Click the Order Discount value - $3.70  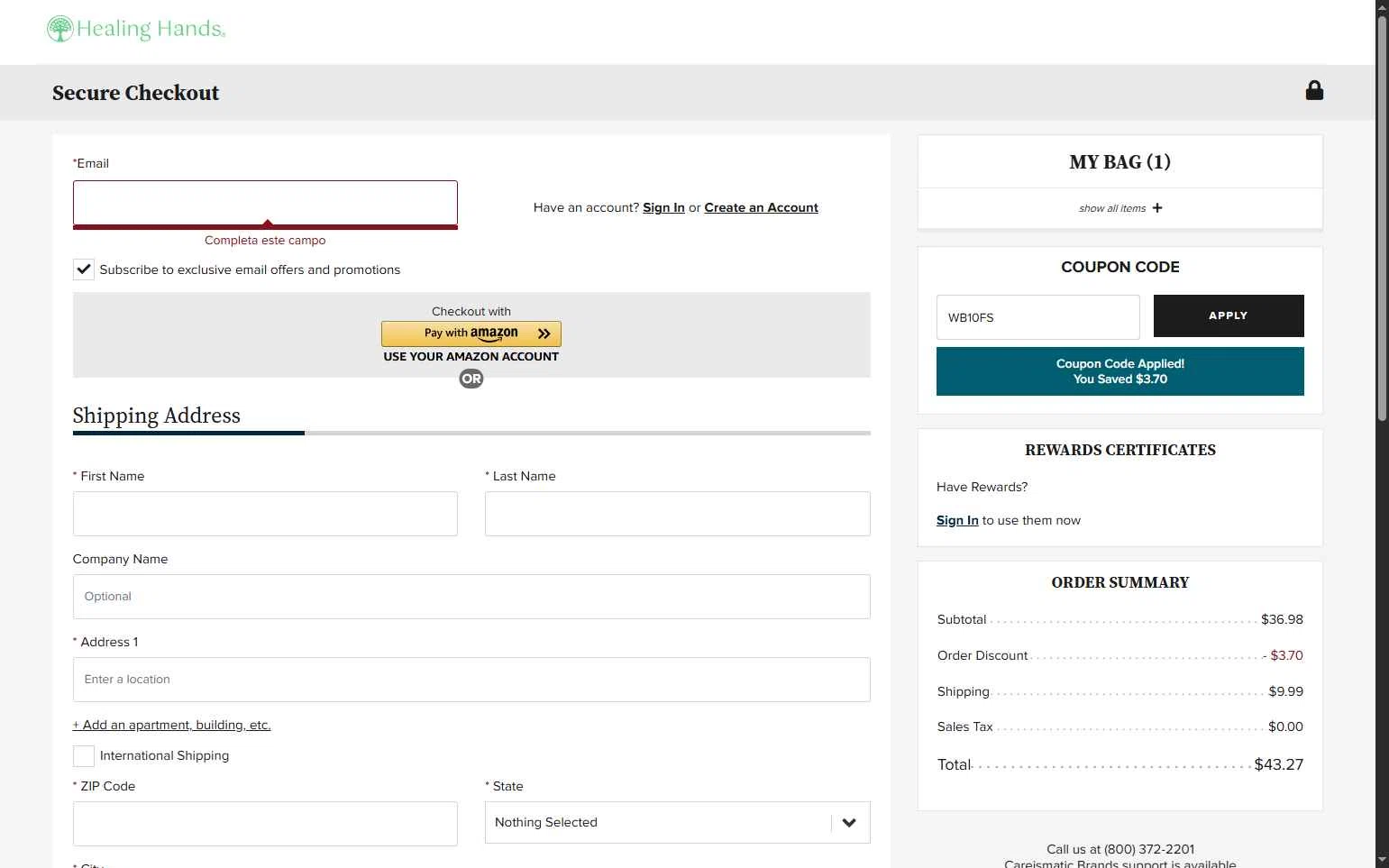(x=1283, y=655)
